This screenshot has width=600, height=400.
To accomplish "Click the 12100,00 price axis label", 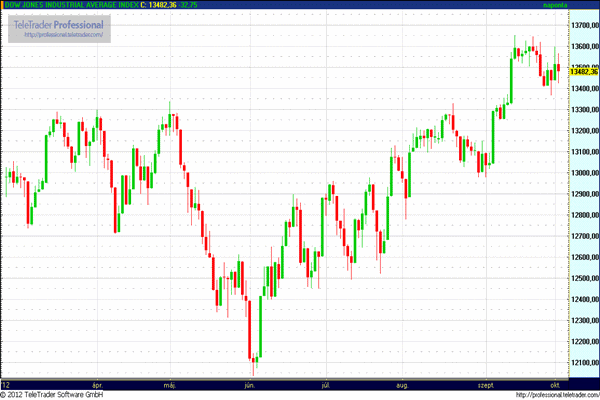I will tap(583, 363).
